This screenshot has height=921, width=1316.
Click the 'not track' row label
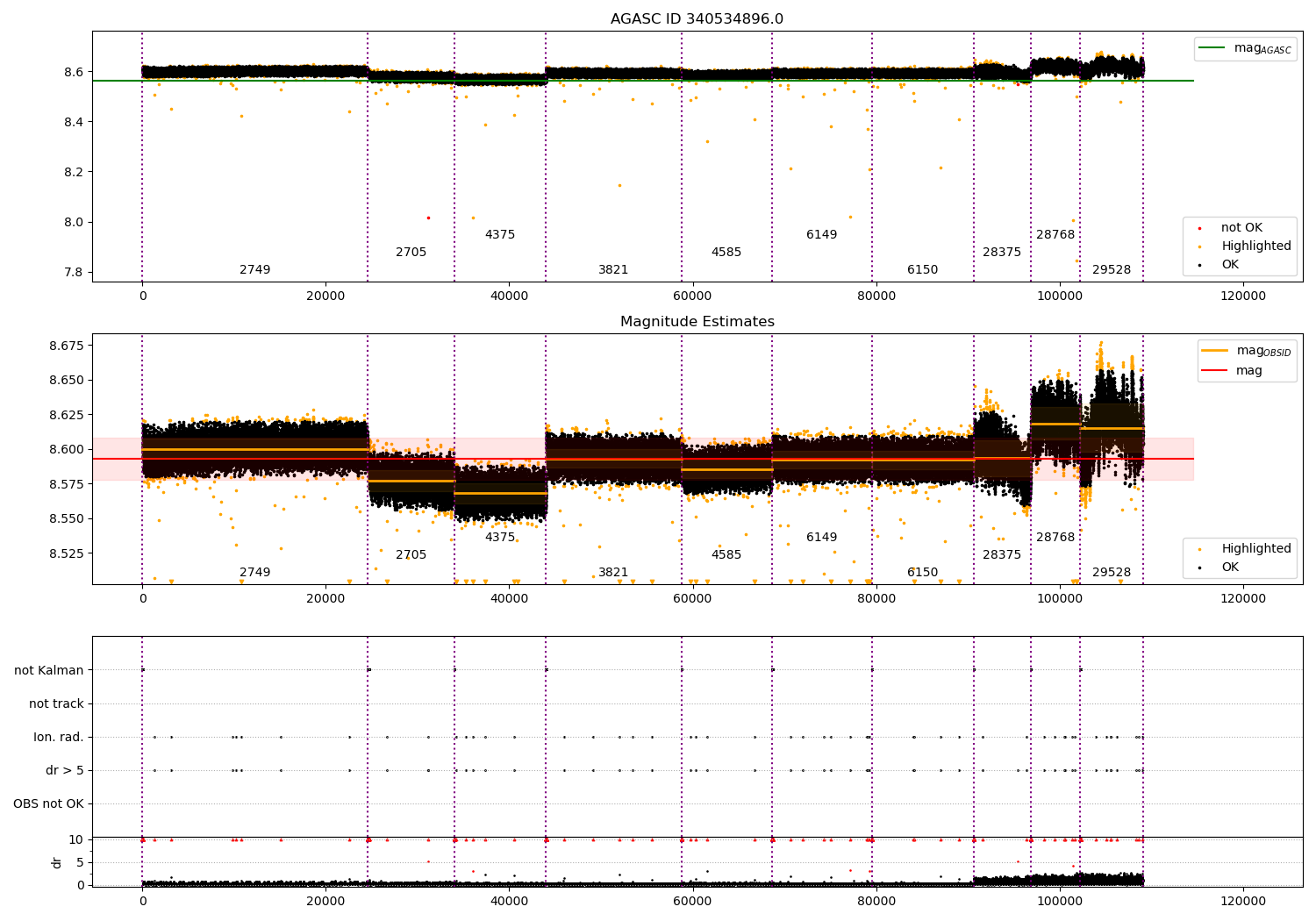tap(56, 704)
